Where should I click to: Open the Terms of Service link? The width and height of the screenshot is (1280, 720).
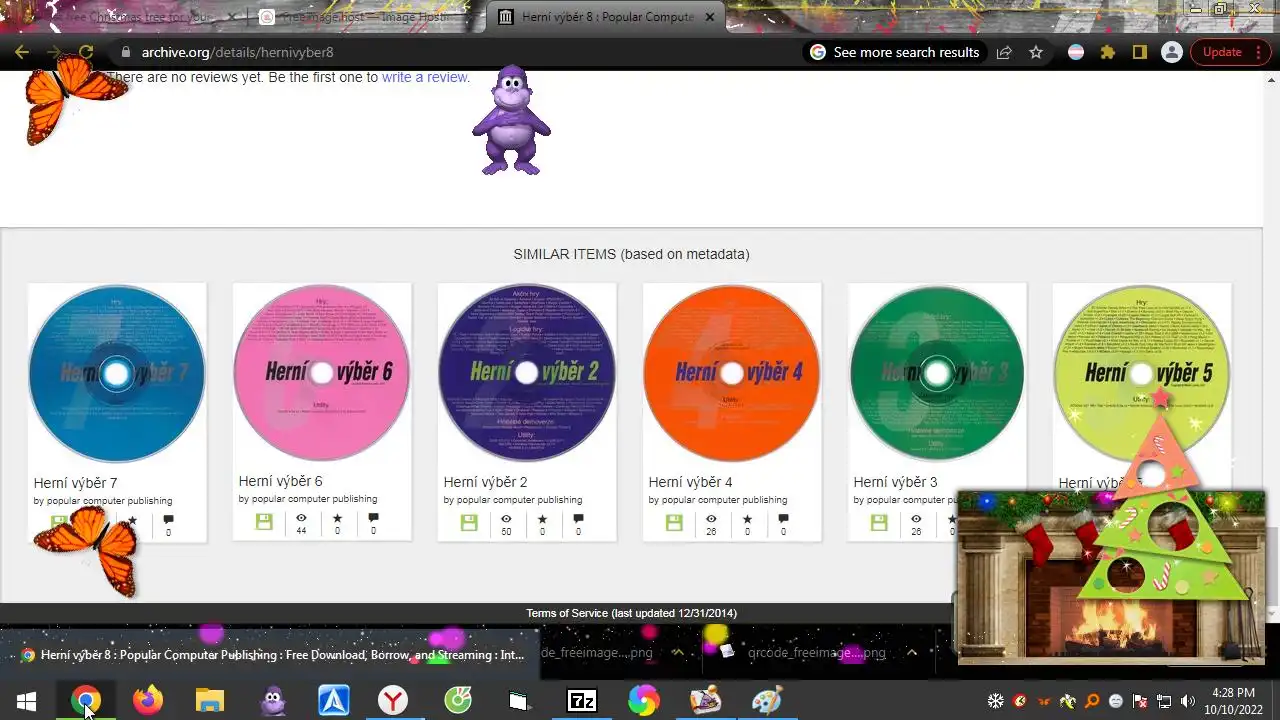coord(568,613)
